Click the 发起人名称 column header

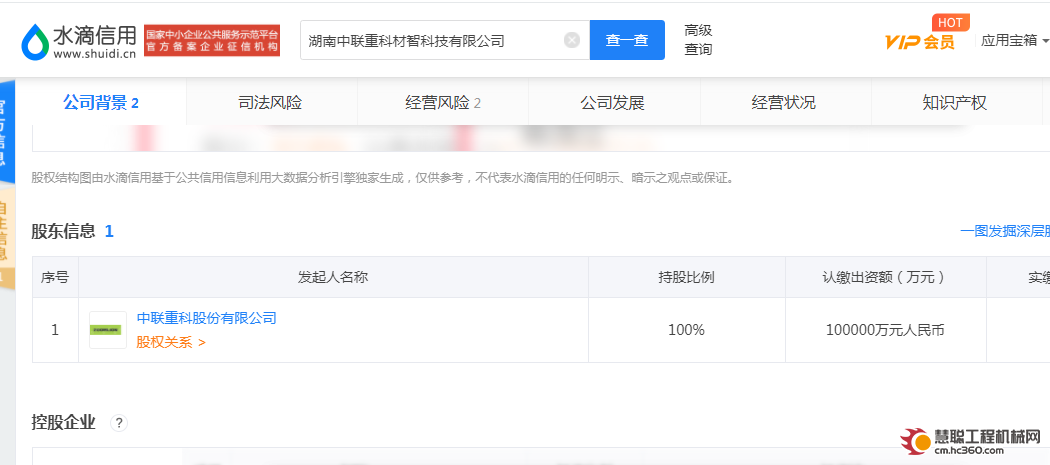coord(333,277)
